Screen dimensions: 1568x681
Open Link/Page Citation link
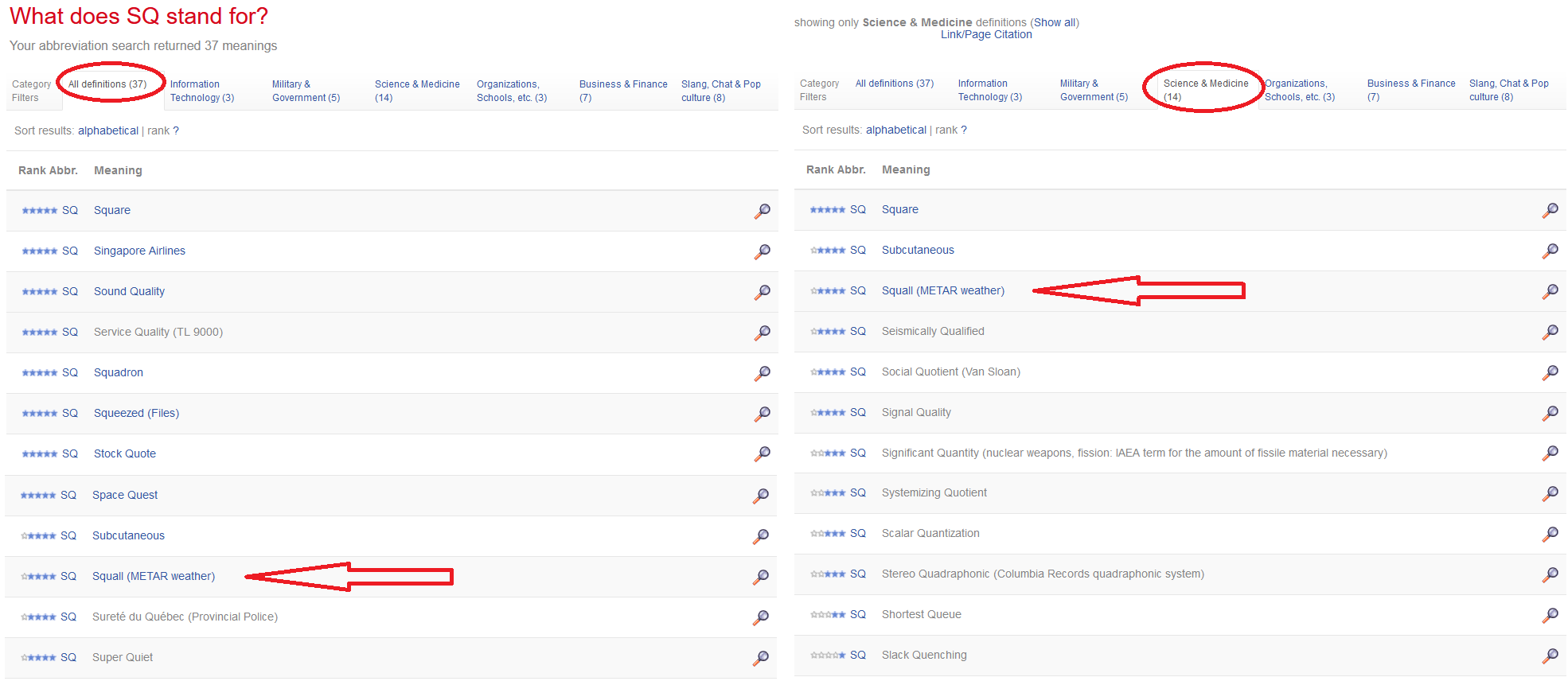(986, 34)
